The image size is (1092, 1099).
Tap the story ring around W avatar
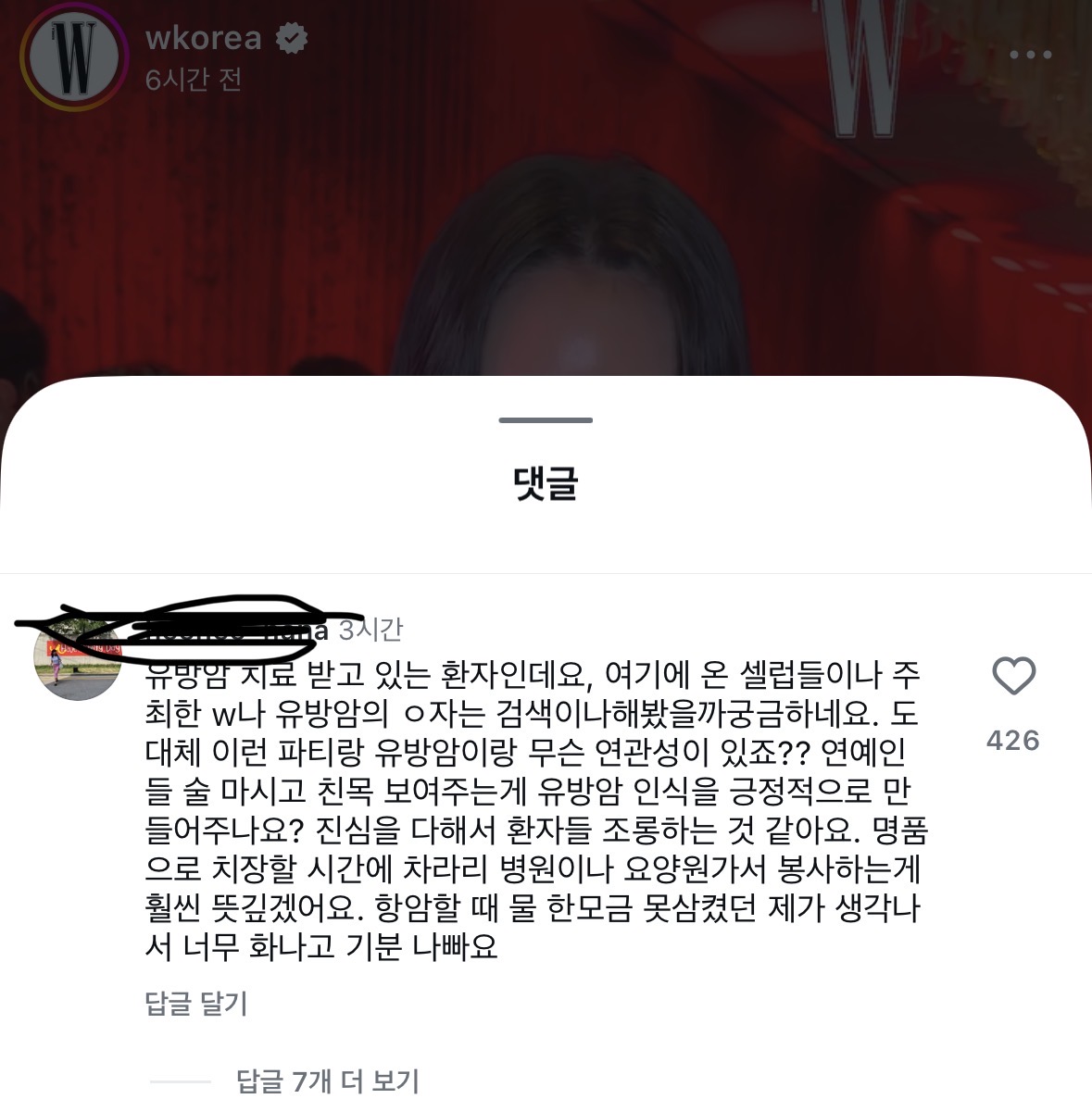point(74,56)
